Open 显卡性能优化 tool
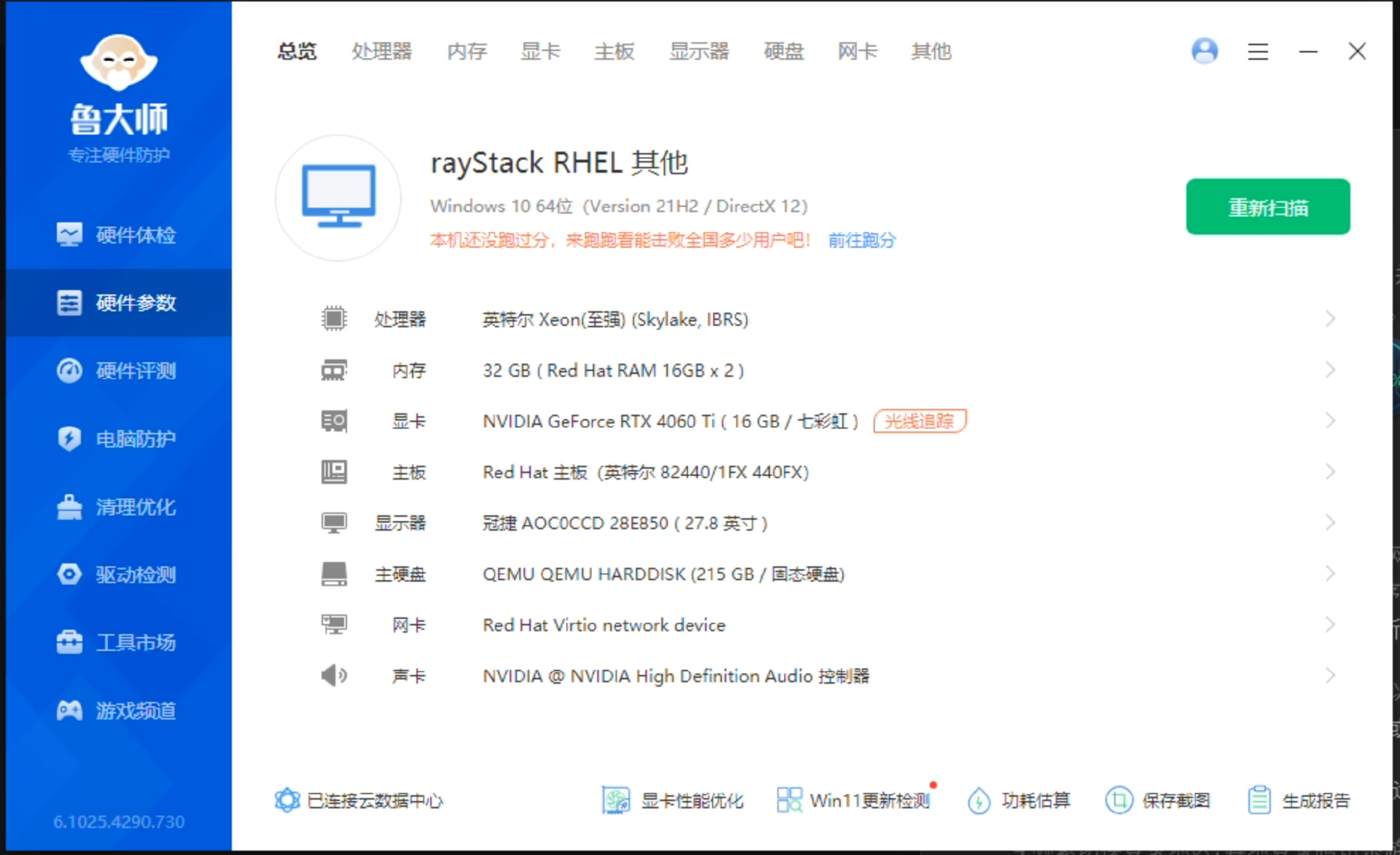The width and height of the screenshot is (1400, 855). (x=672, y=800)
